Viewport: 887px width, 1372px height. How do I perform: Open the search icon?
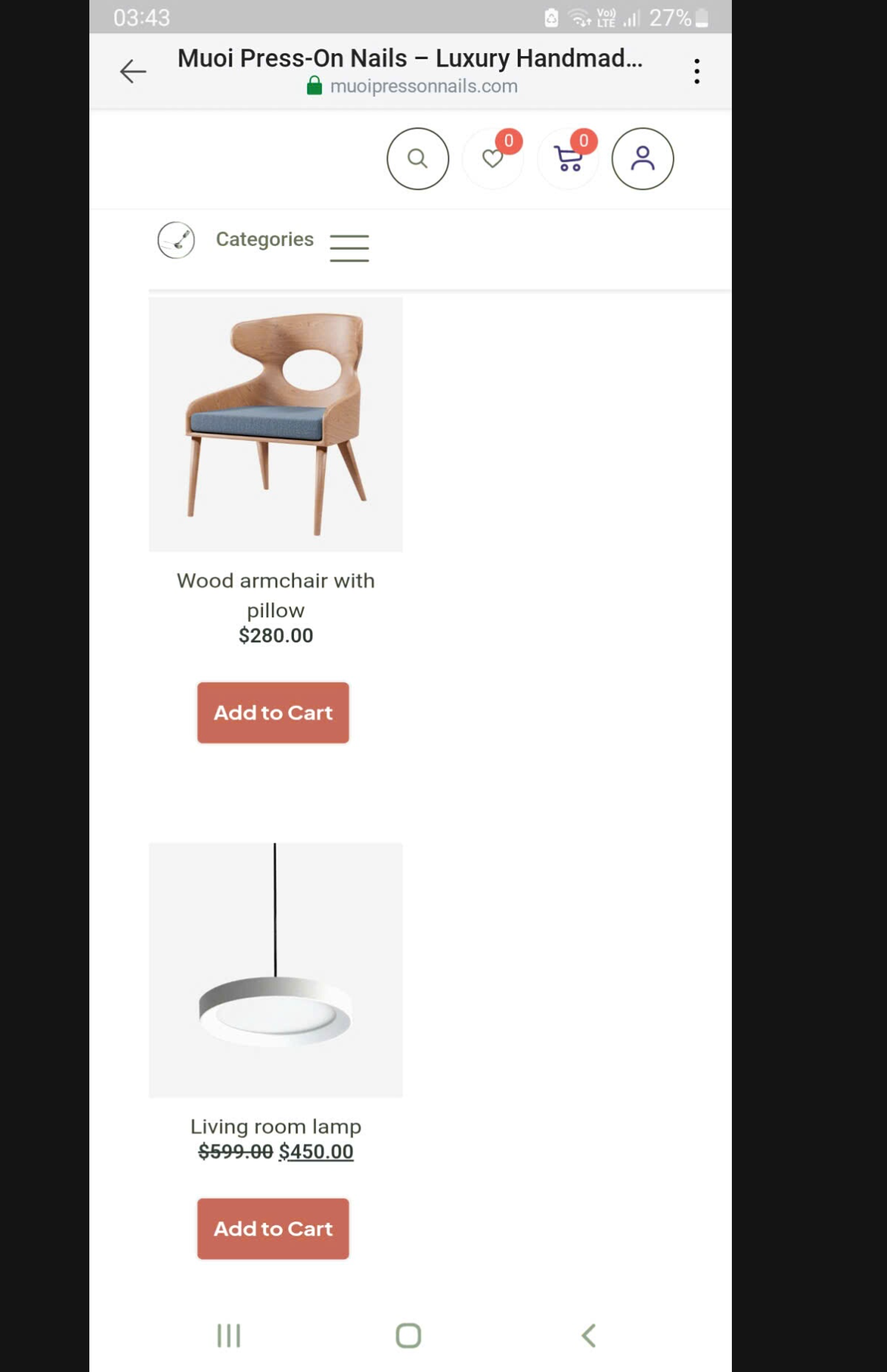pyautogui.click(x=418, y=159)
